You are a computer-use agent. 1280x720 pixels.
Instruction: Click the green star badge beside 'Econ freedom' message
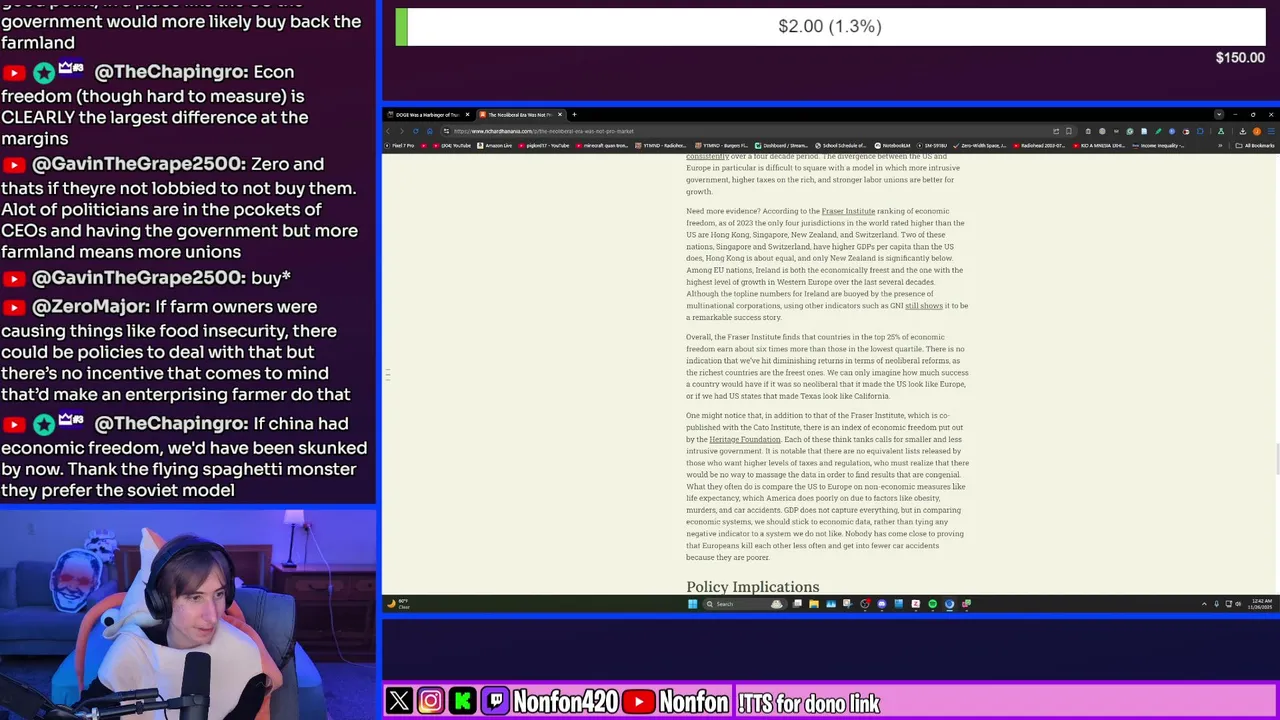tap(44, 73)
